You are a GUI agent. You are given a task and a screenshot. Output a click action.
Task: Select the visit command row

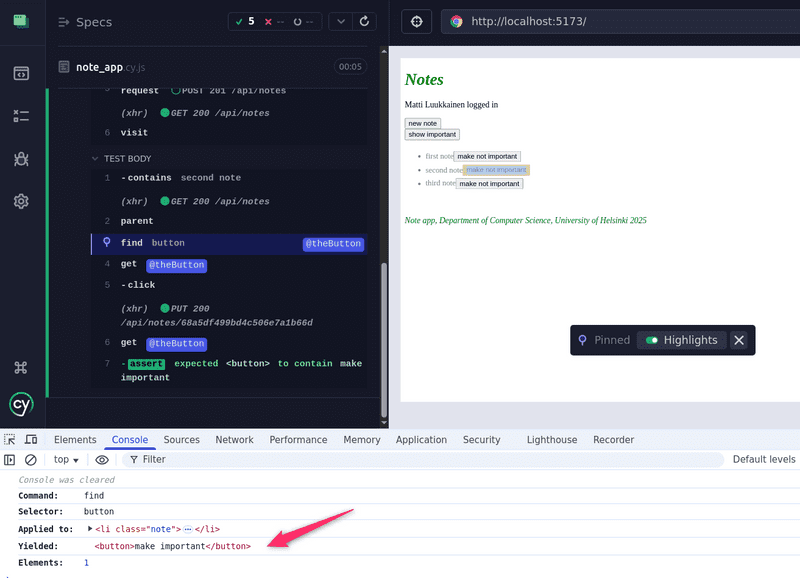tap(230, 133)
